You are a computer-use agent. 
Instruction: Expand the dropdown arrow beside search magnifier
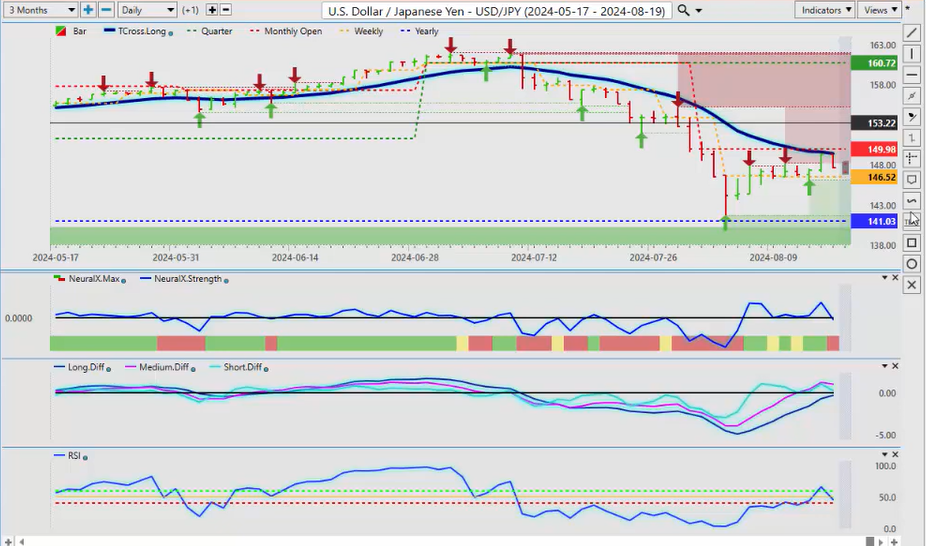[698, 10]
